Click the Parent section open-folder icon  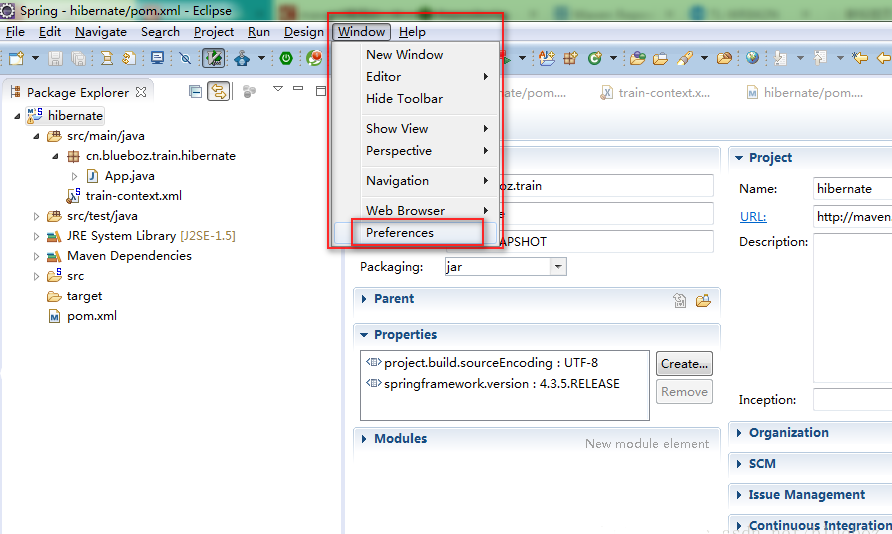(x=704, y=300)
